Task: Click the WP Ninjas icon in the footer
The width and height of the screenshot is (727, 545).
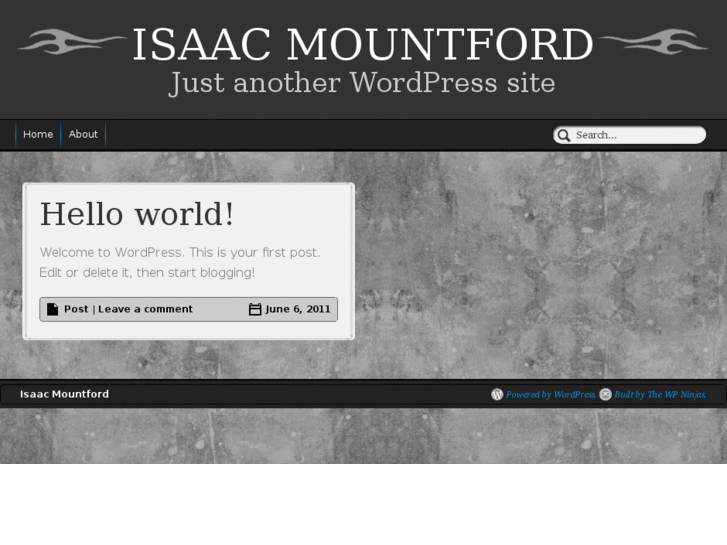Action: (x=606, y=394)
